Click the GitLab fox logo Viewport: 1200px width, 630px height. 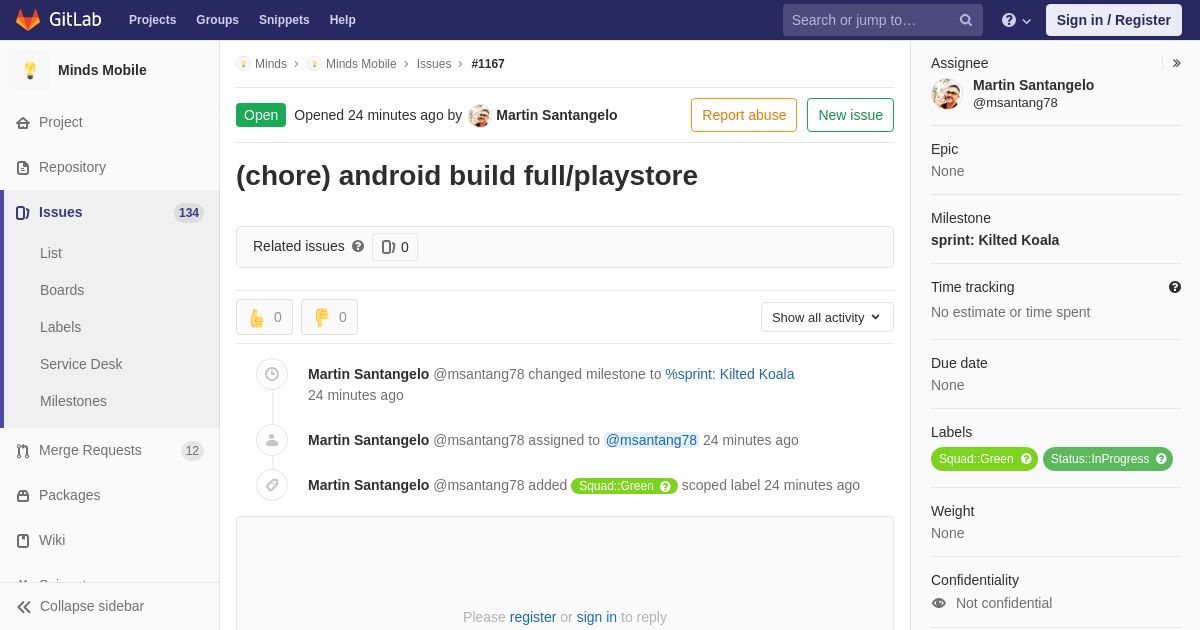click(x=28, y=20)
